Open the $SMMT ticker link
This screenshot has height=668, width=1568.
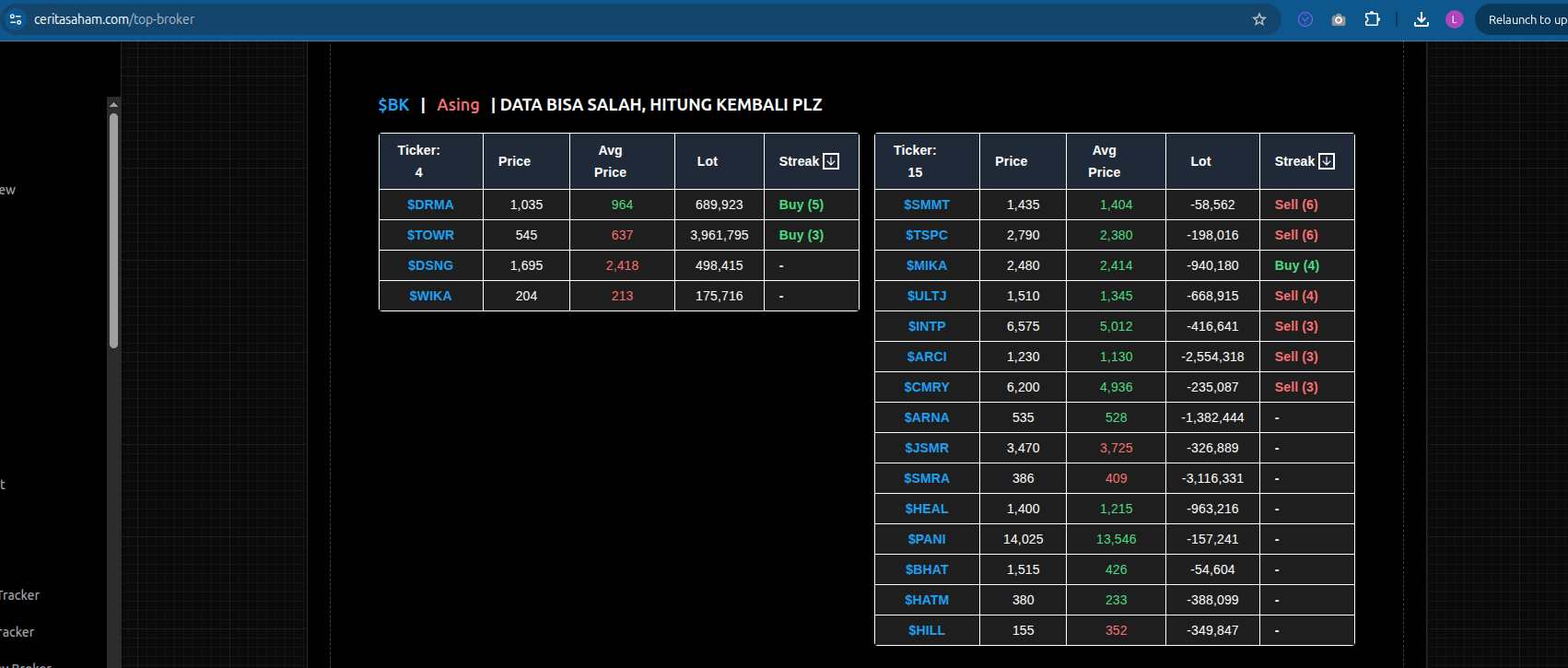click(927, 205)
